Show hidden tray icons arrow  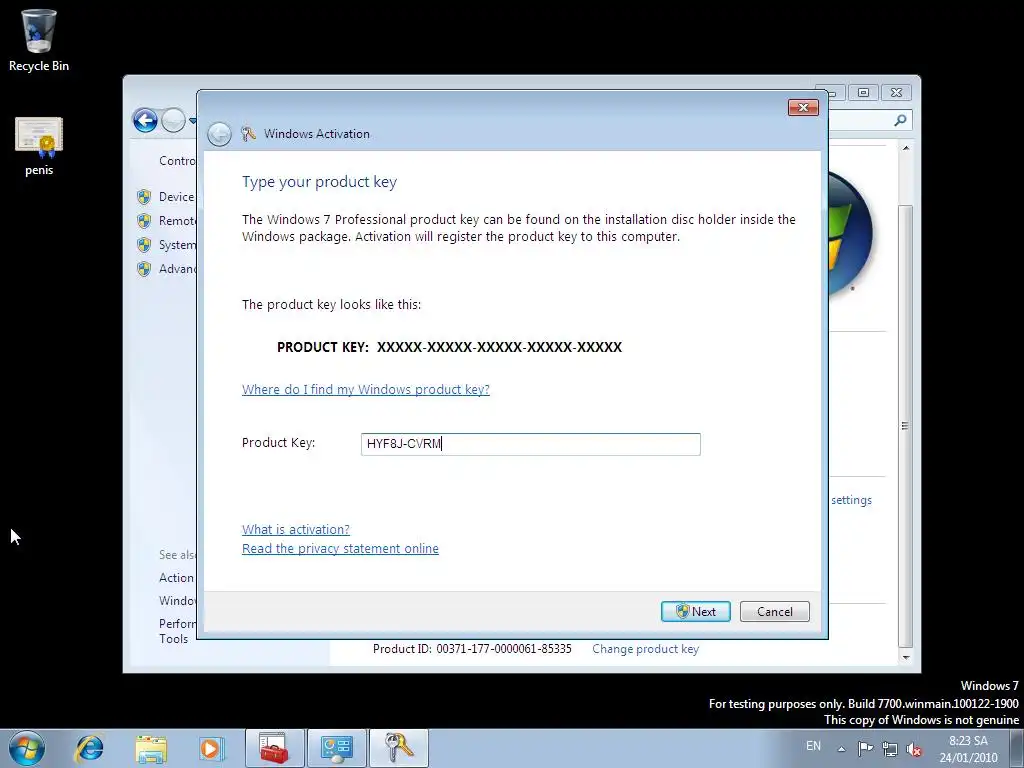coord(841,748)
